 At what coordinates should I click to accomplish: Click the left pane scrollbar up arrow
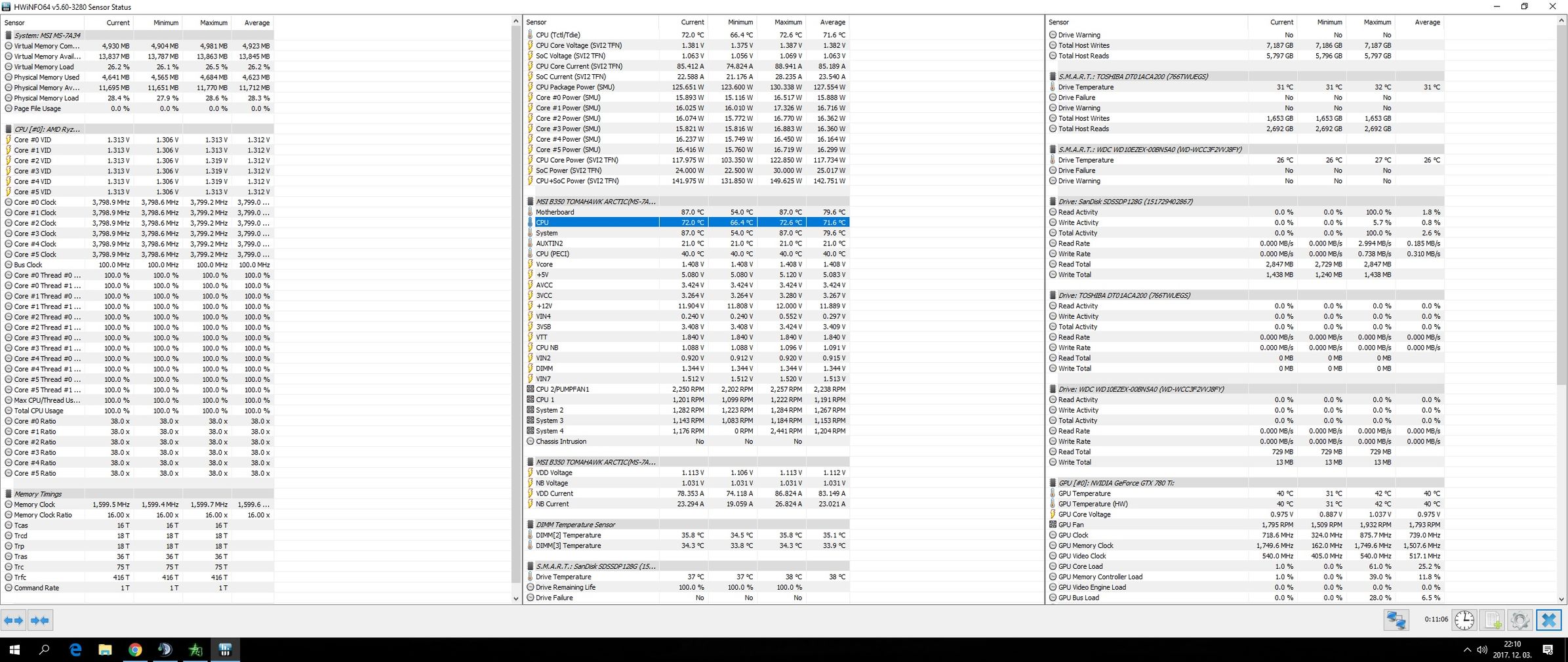(x=515, y=22)
